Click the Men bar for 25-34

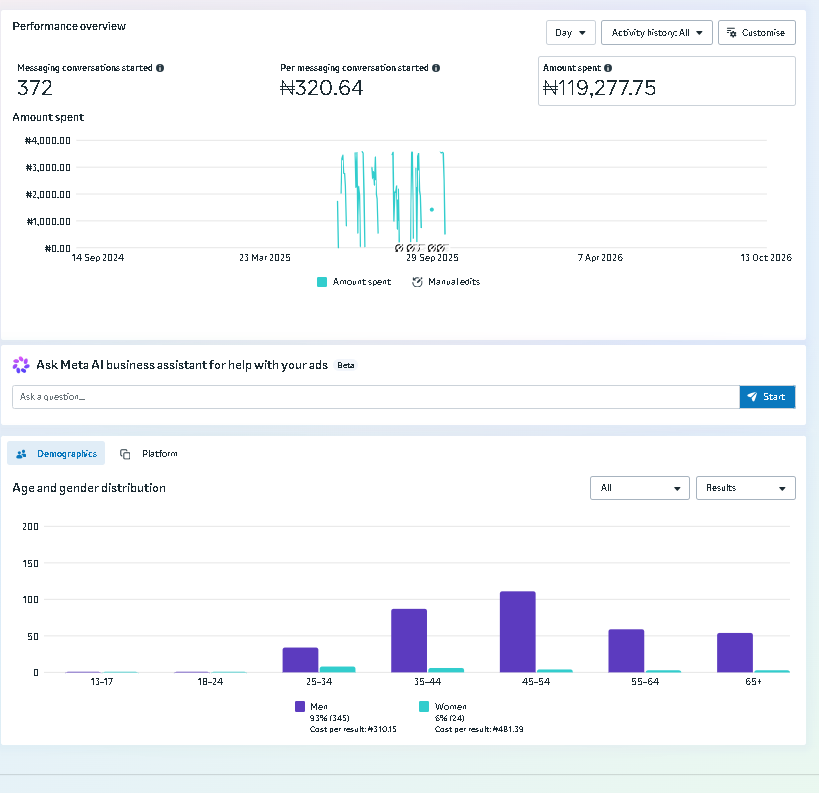(300, 660)
